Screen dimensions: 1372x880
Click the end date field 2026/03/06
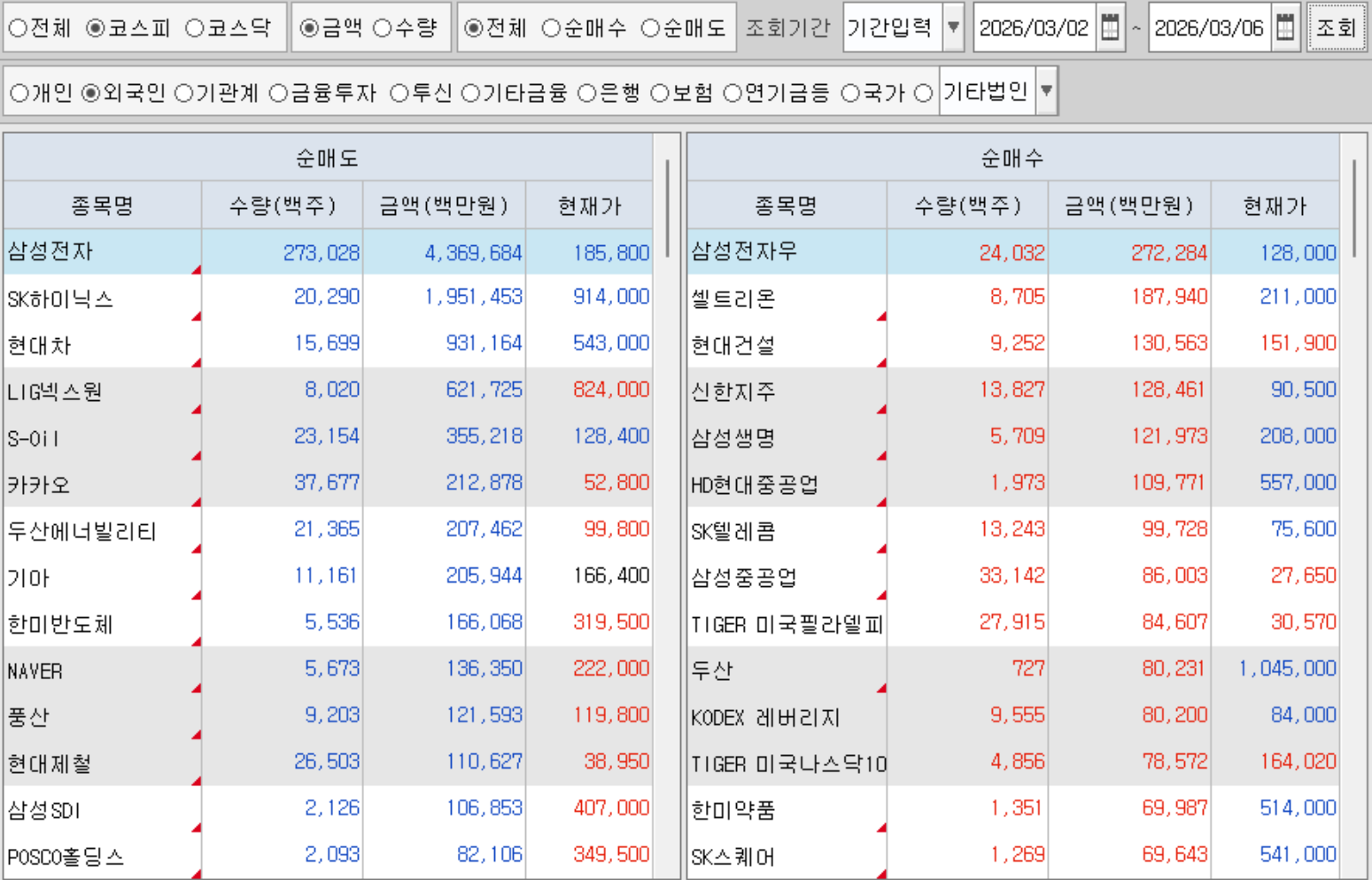click(x=1208, y=28)
